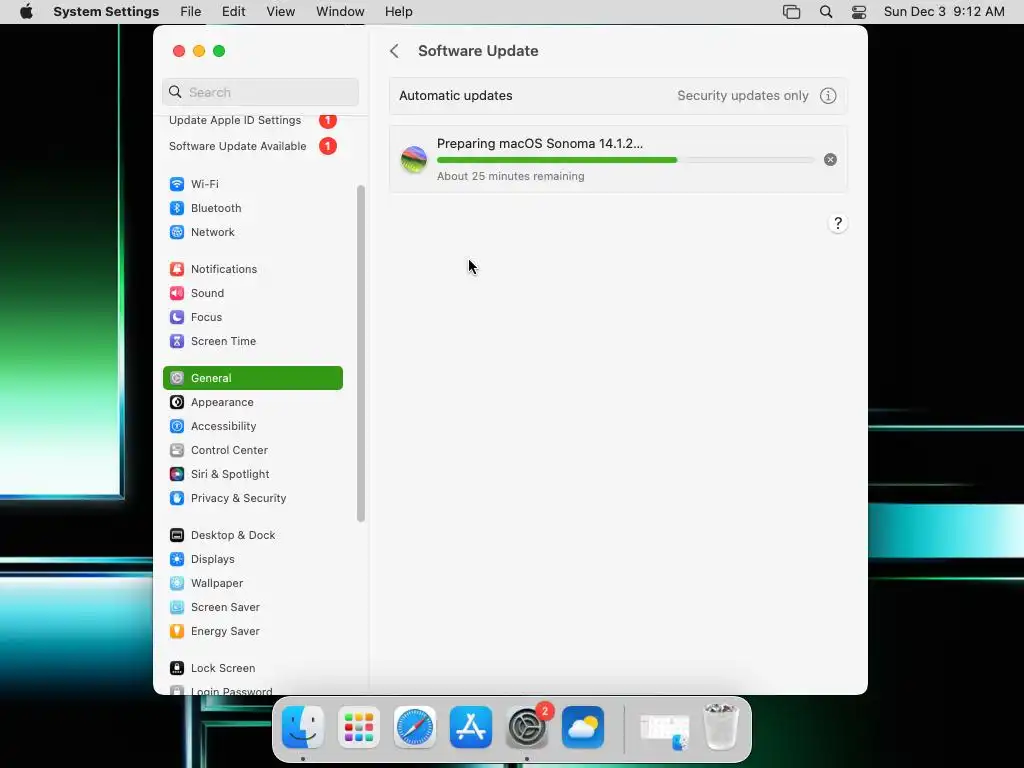1024x768 pixels.
Task: Open Weather app from the Dock
Action: [x=583, y=727]
